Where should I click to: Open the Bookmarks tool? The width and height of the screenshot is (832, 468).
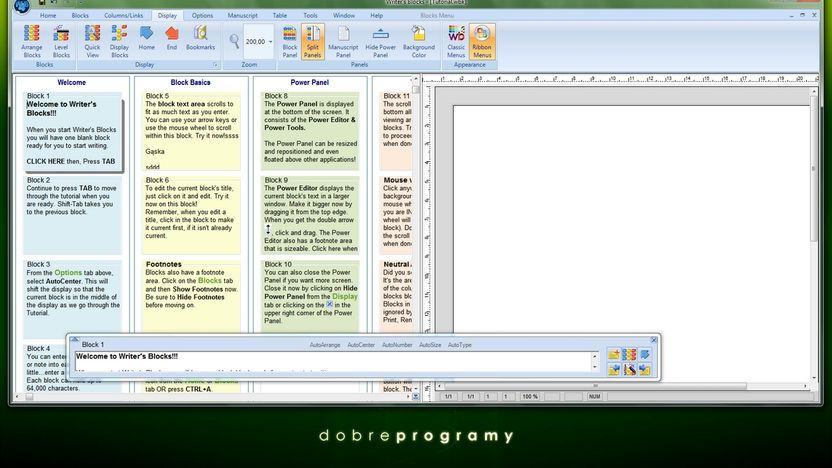(x=201, y=38)
